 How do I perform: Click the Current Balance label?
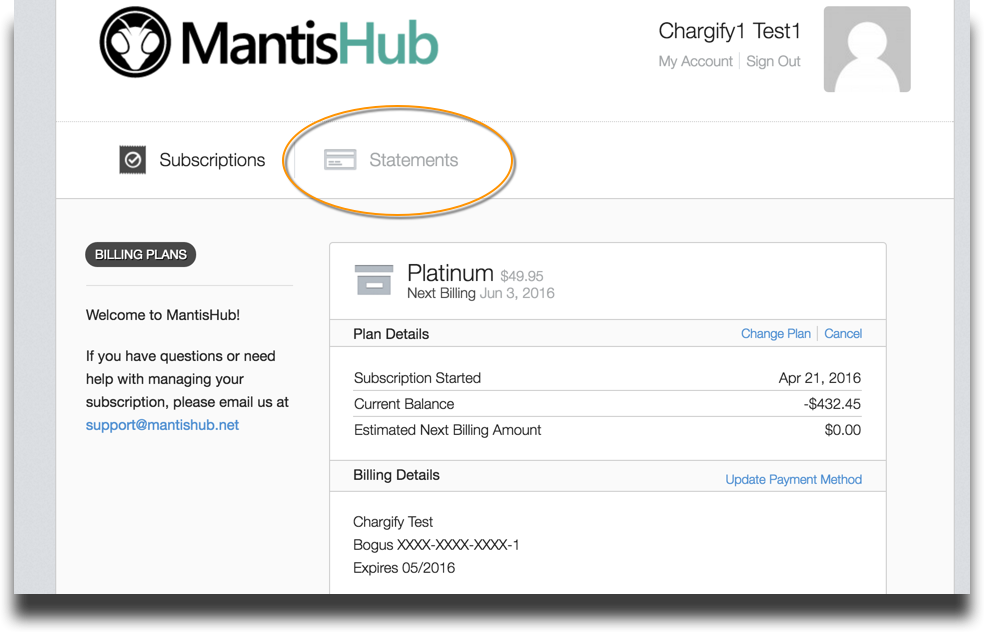404,404
